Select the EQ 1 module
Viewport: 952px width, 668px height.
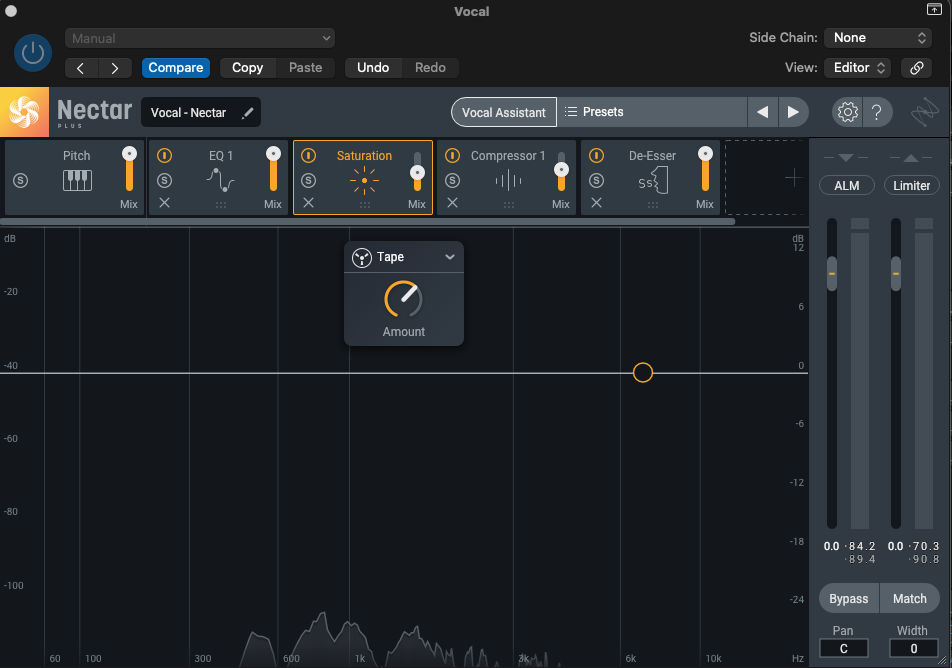pyautogui.click(x=219, y=177)
